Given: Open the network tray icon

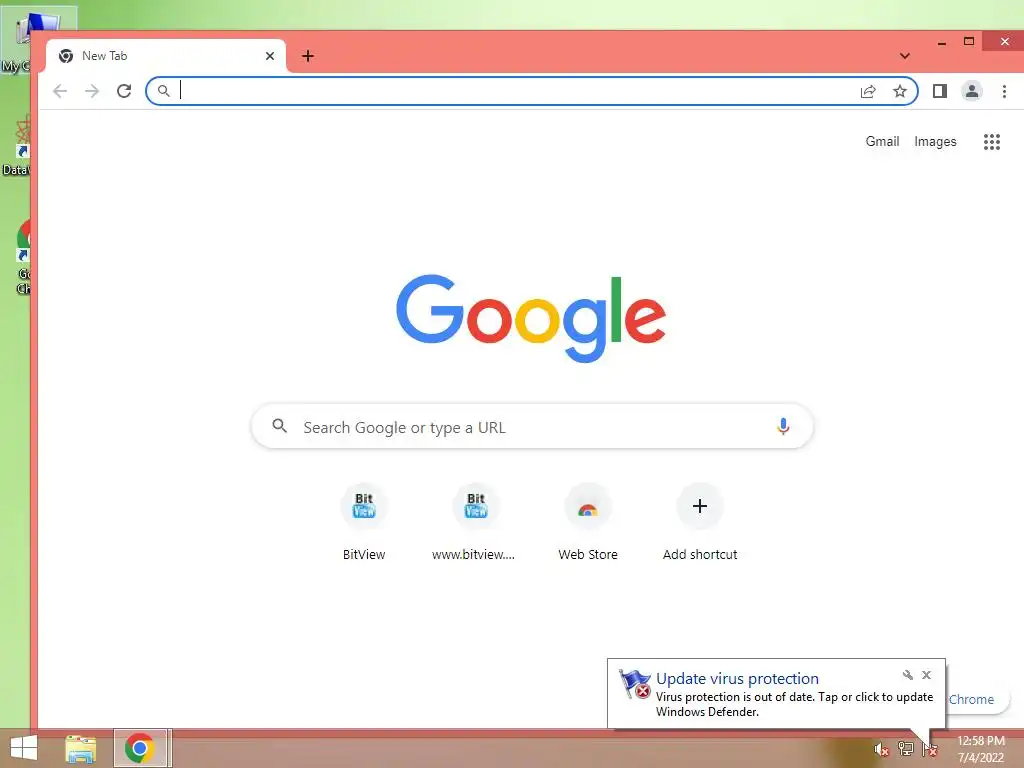Looking at the screenshot, I should tap(905, 749).
